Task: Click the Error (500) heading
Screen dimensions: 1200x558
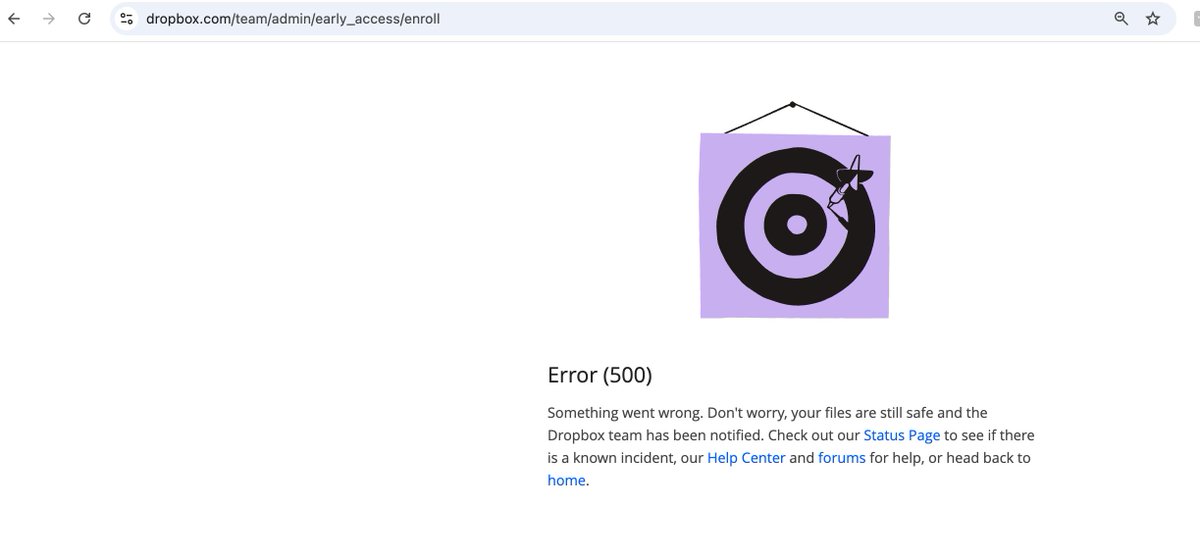Action: point(600,375)
